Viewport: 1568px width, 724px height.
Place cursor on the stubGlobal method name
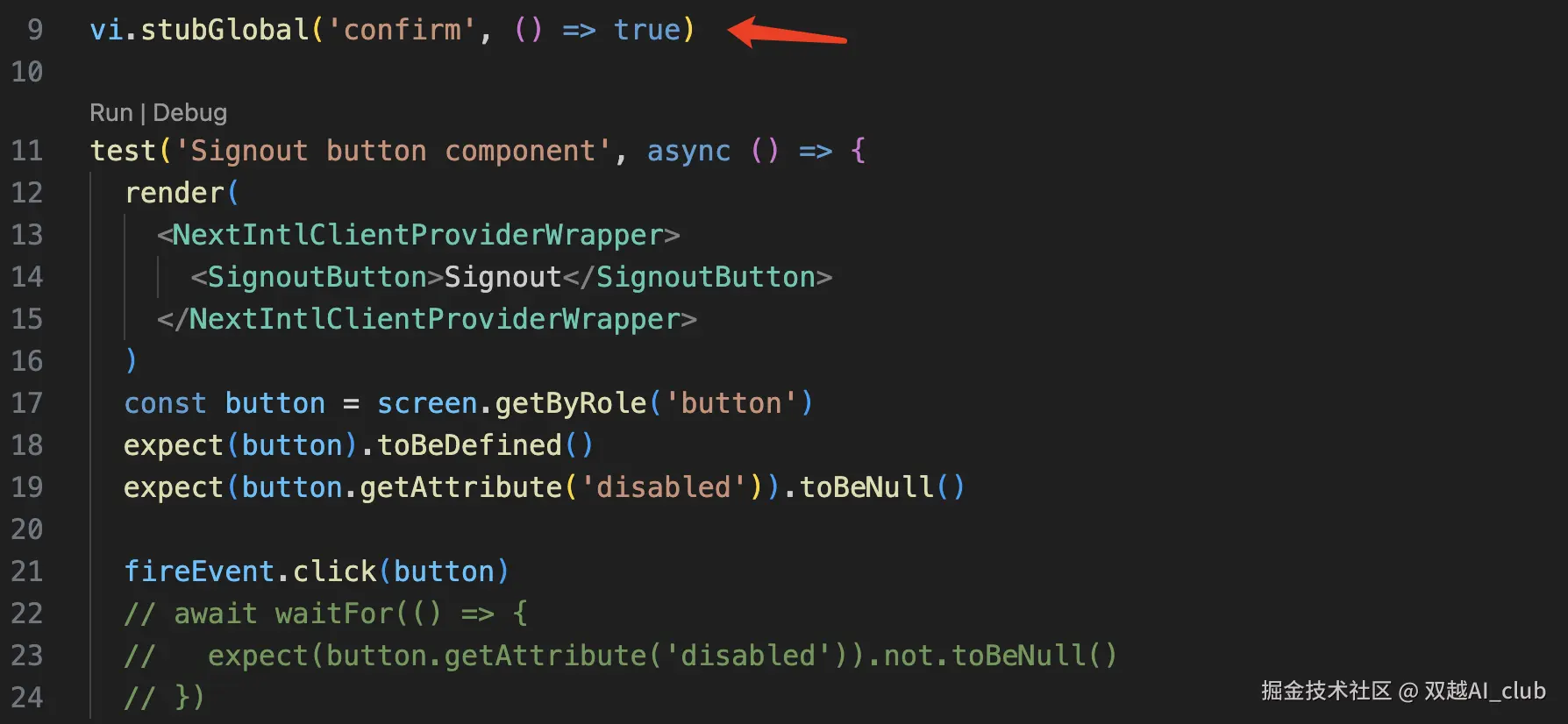[x=225, y=30]
